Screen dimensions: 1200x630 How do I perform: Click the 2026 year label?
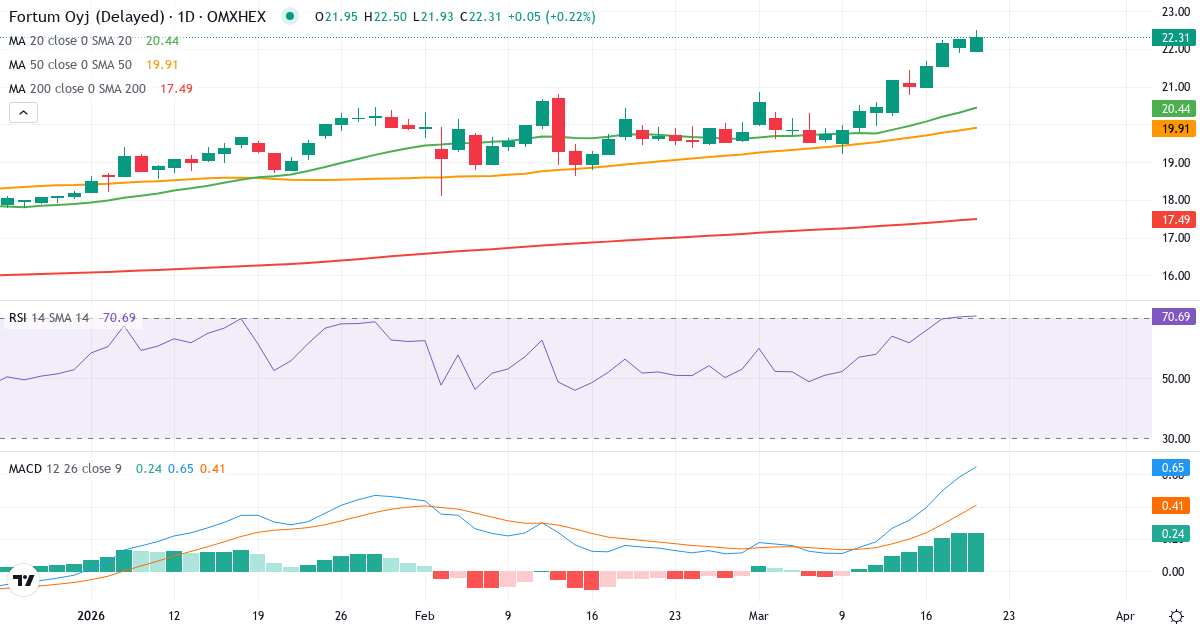pyautogui.click(x=91, y=617)
